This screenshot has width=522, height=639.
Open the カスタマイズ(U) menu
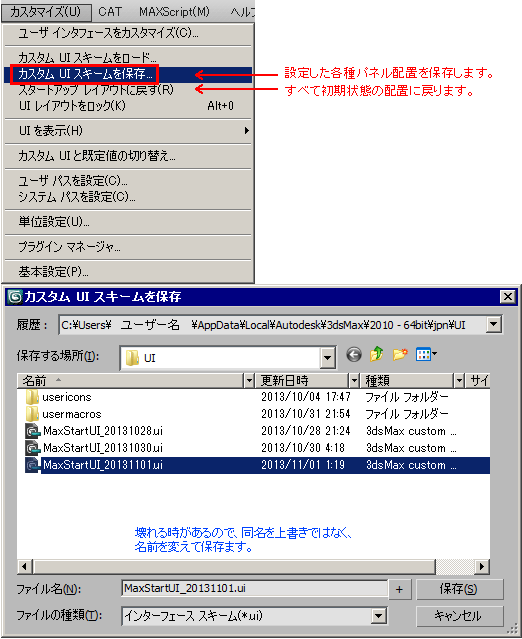(x=46, y=12)
